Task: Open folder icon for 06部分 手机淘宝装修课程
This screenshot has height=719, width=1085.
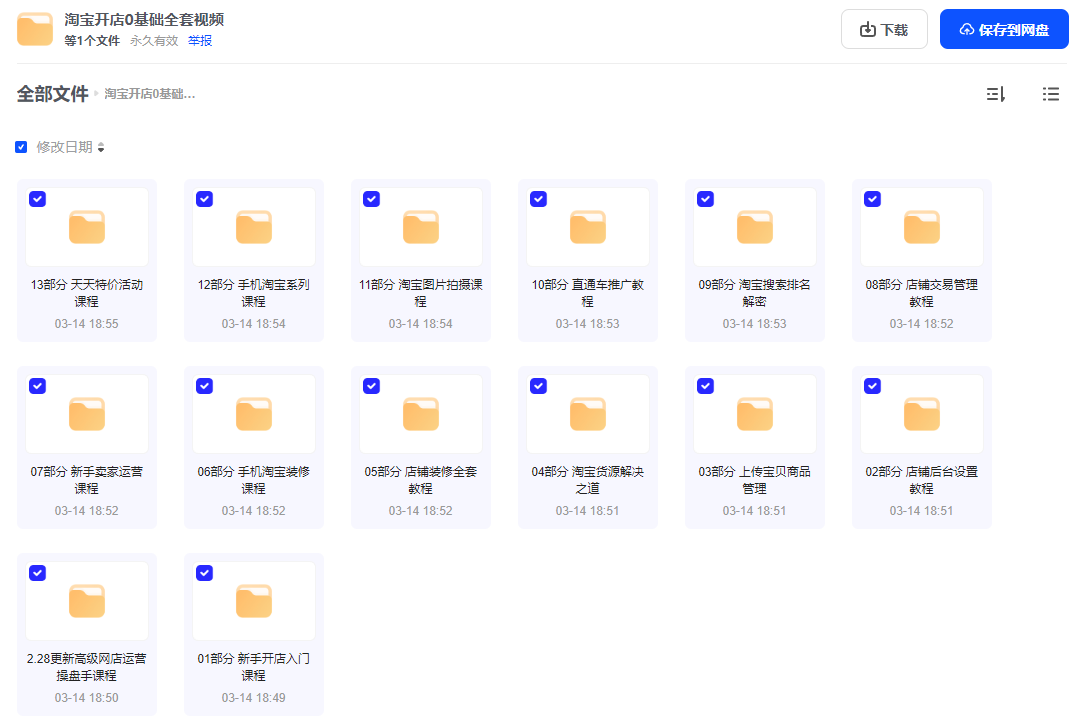Action: tap(253, 414)
